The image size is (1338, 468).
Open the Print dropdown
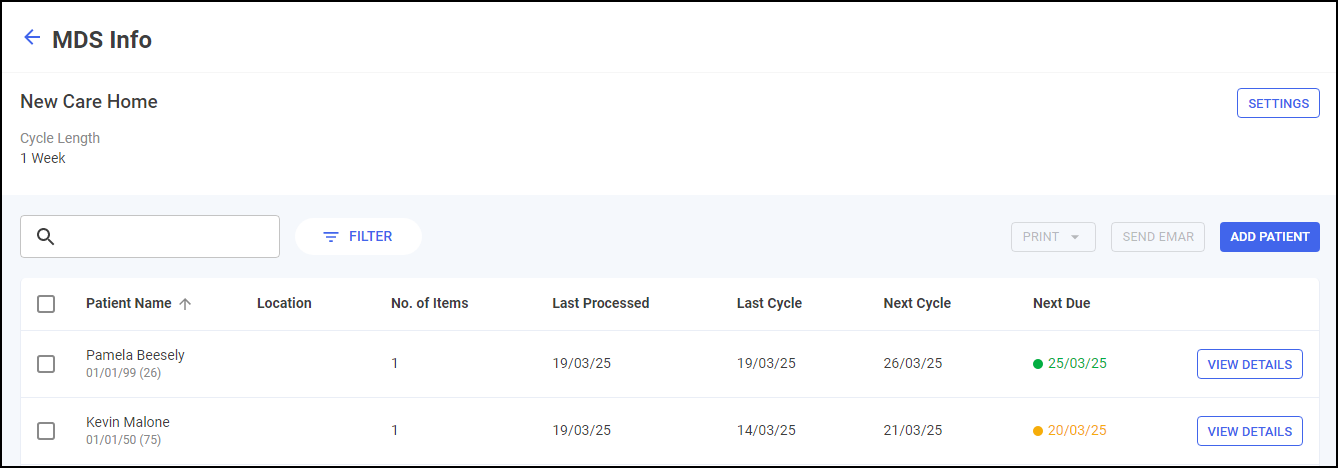coord(1042,237)
